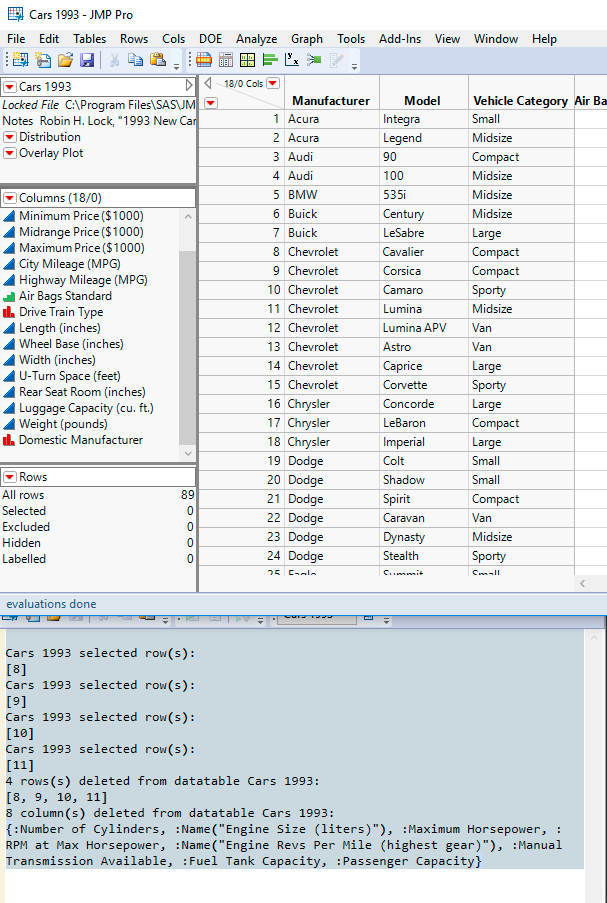Click the evaluations done status text
Screen dimensions: 607x903
51,604
